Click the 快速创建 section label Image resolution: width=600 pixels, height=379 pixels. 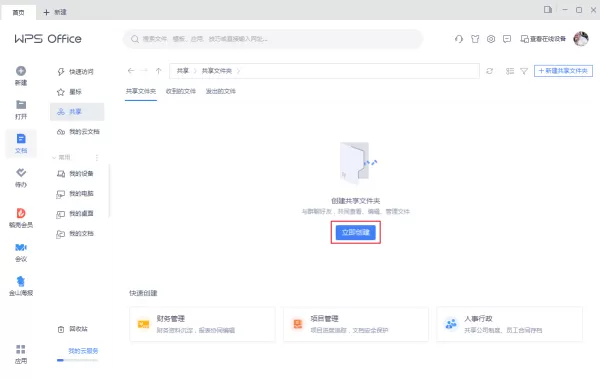click(143, 293)
